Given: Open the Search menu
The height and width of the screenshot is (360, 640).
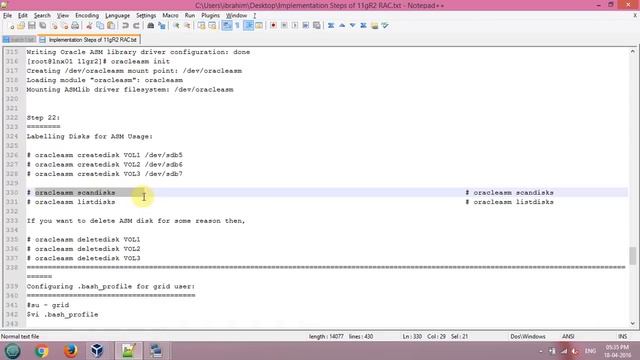Looking at the screenshot, I should click(42, 16).
